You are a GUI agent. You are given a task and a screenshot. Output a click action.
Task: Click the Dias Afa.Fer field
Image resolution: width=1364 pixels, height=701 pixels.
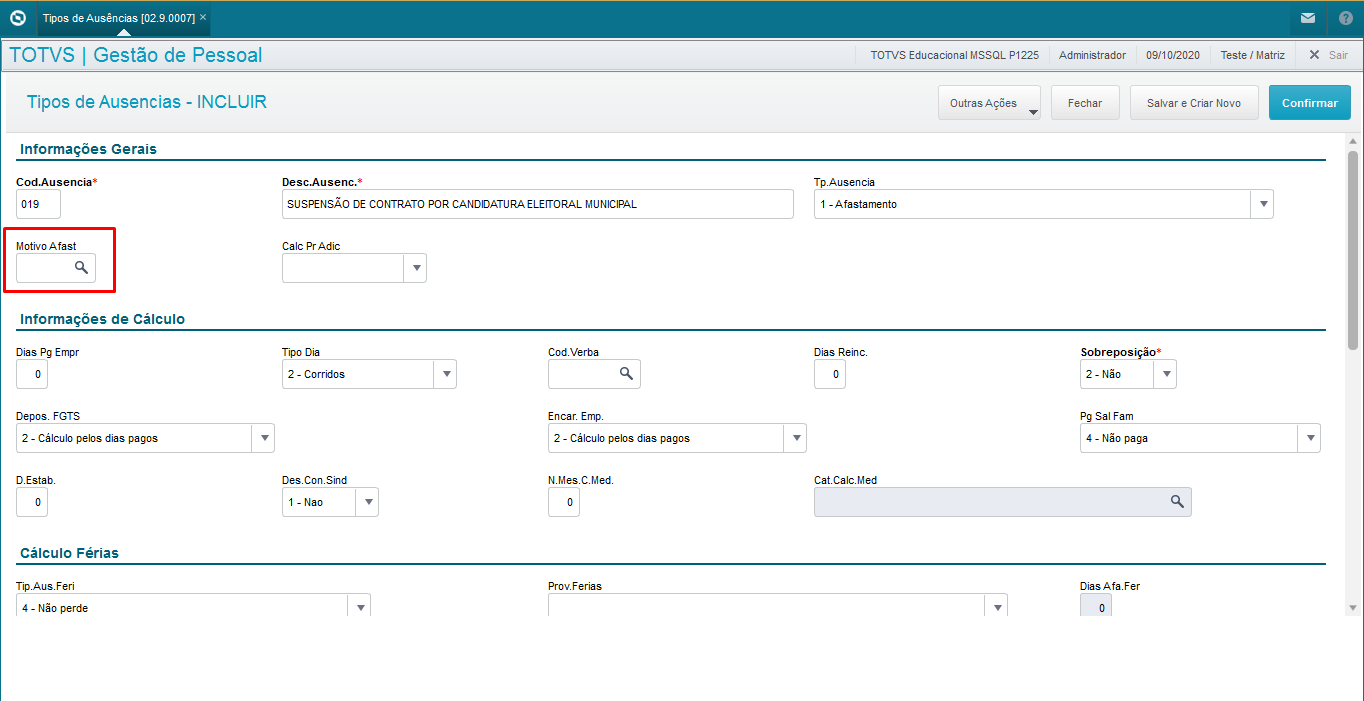point(1096,606)
